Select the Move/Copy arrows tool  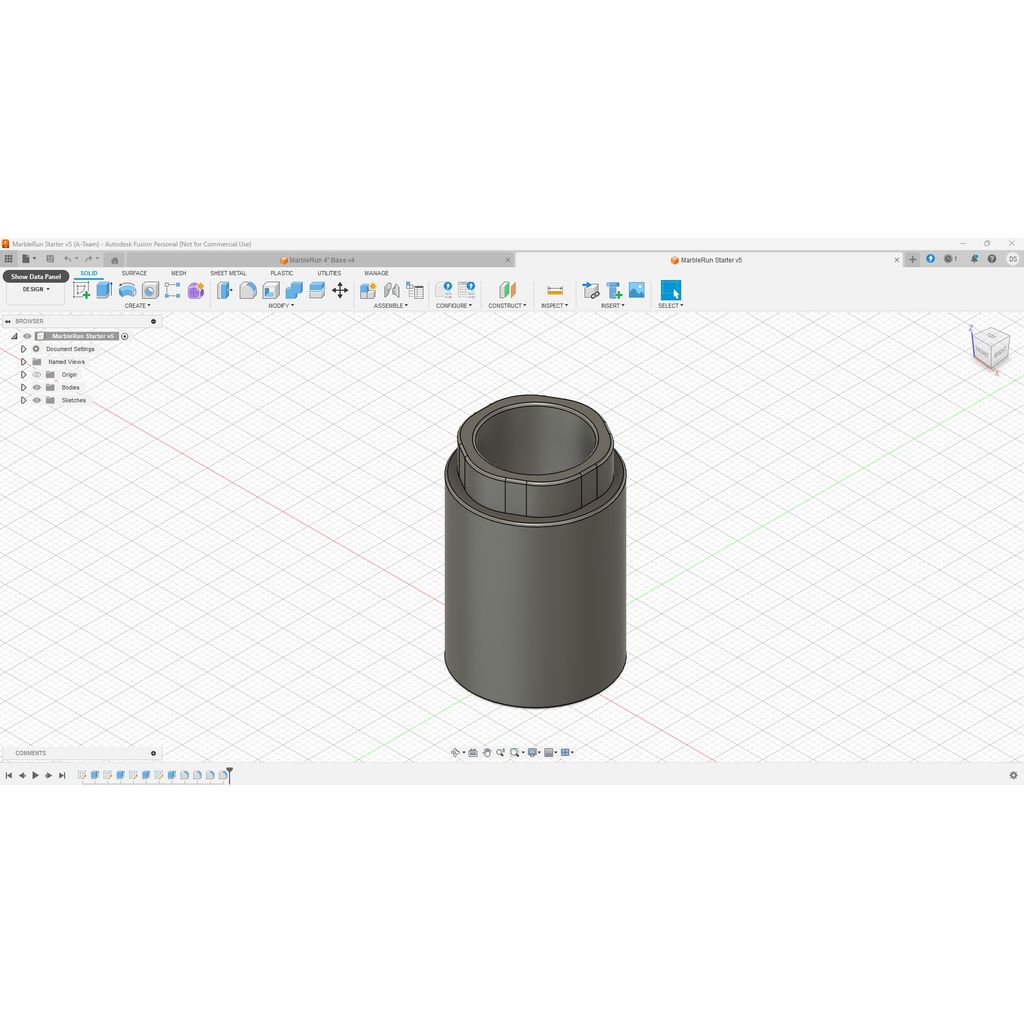pos(340,291)
